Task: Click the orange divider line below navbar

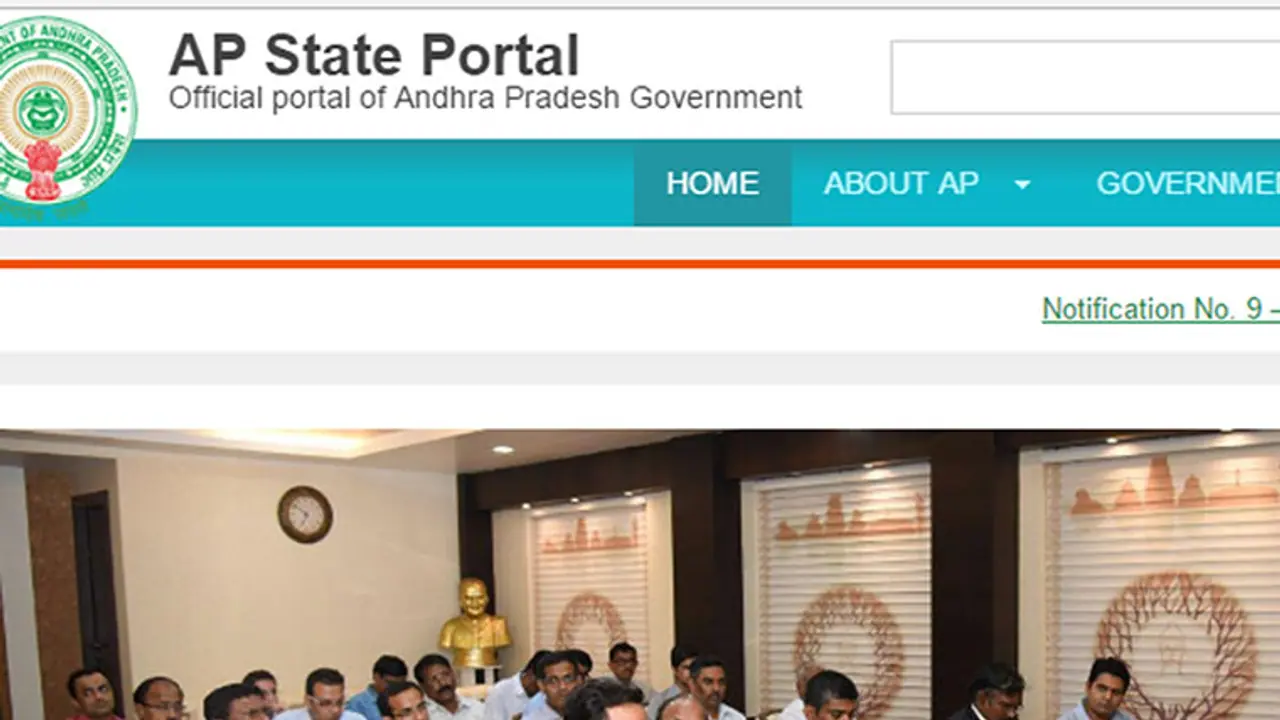Action: [x=640, y=264]
